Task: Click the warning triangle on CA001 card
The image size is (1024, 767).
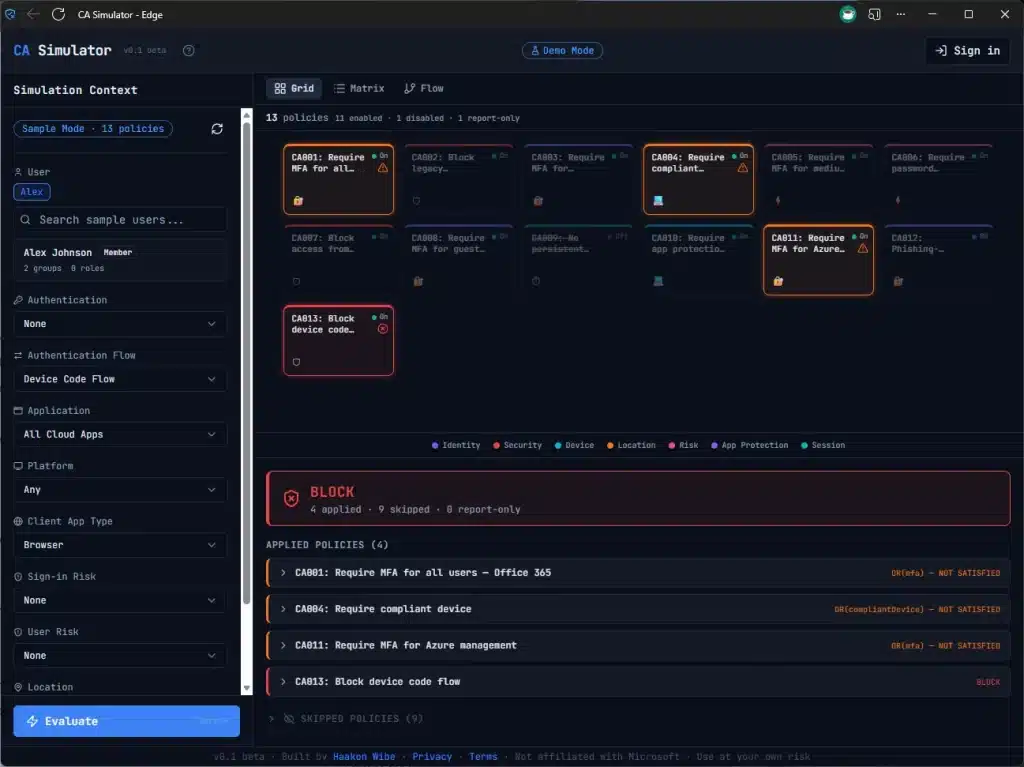Action: [383, 168]
